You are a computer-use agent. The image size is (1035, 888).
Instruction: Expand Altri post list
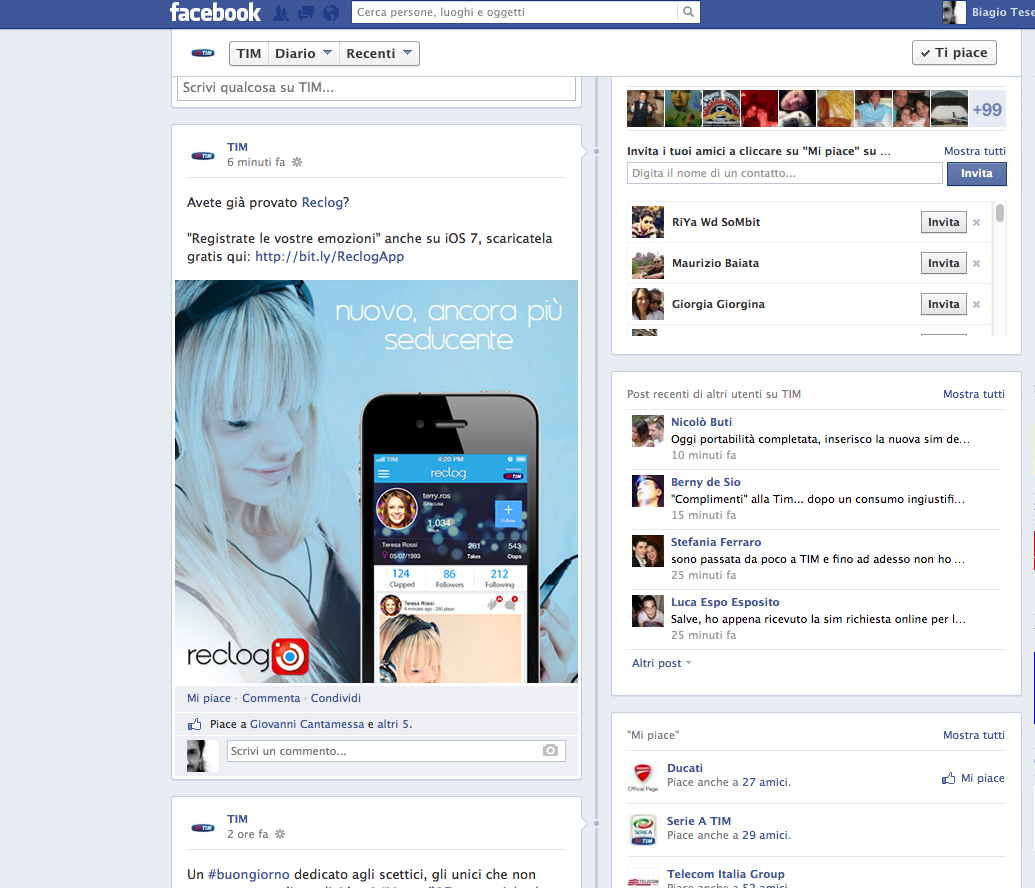[x=661, y=663]
